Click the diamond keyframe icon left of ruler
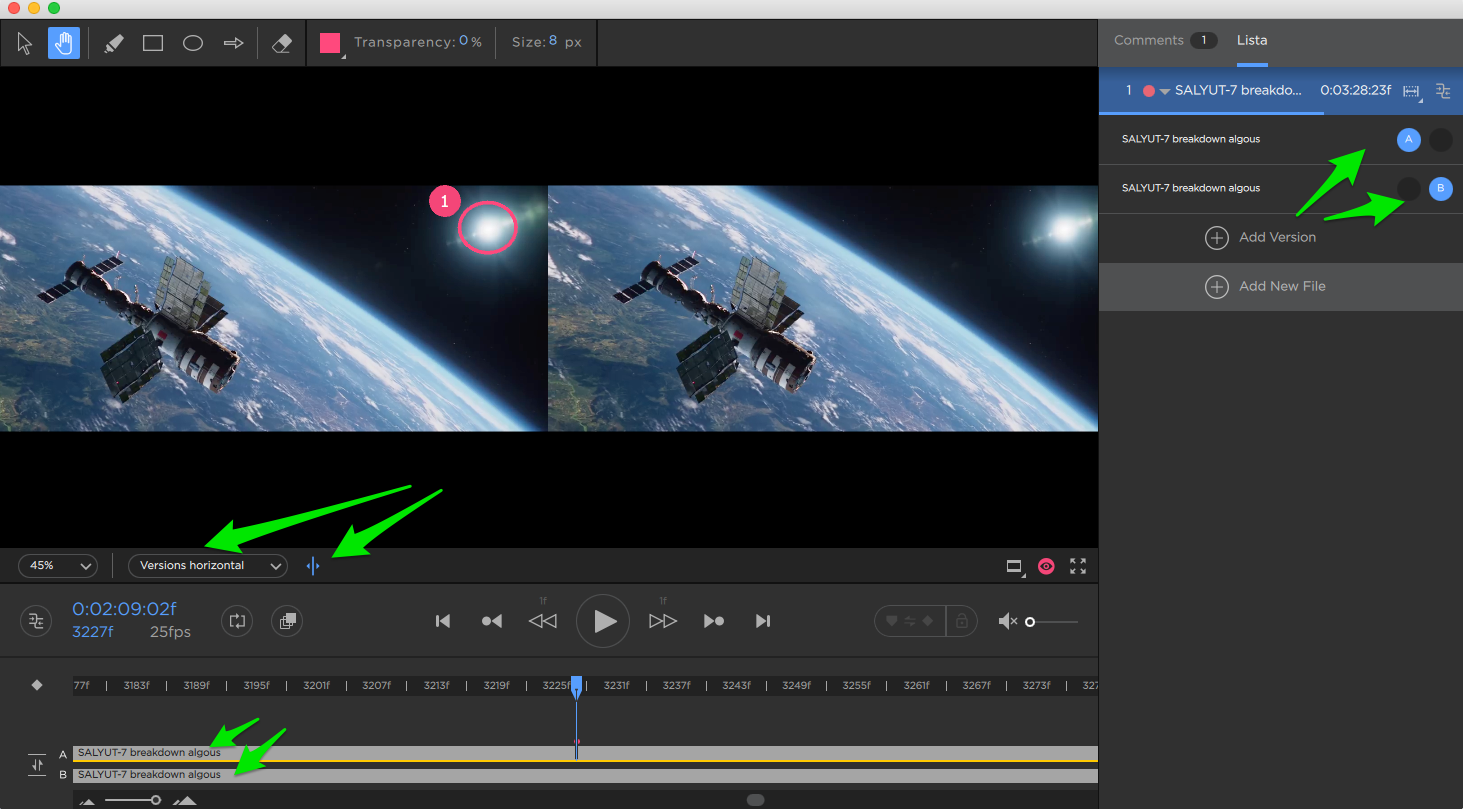 tap(37, 685)
